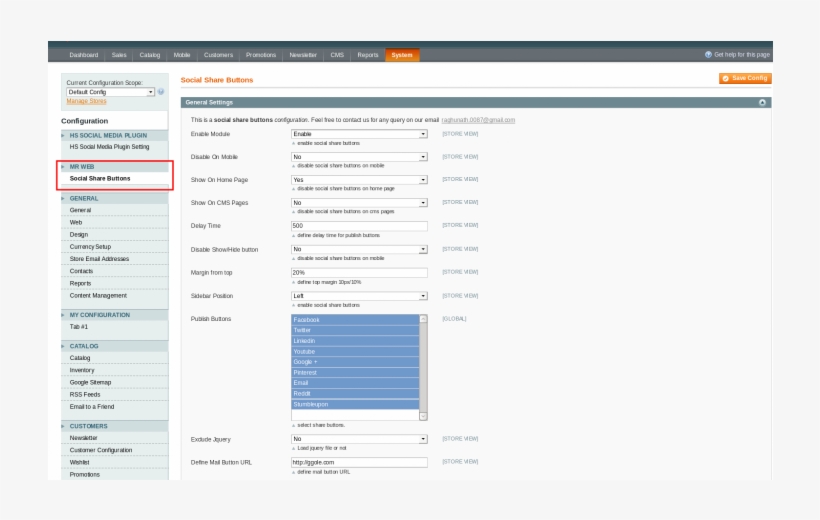Open the Sidebar Position dropdown
This screenshot has height=520, width=820.
pos(359,296)
